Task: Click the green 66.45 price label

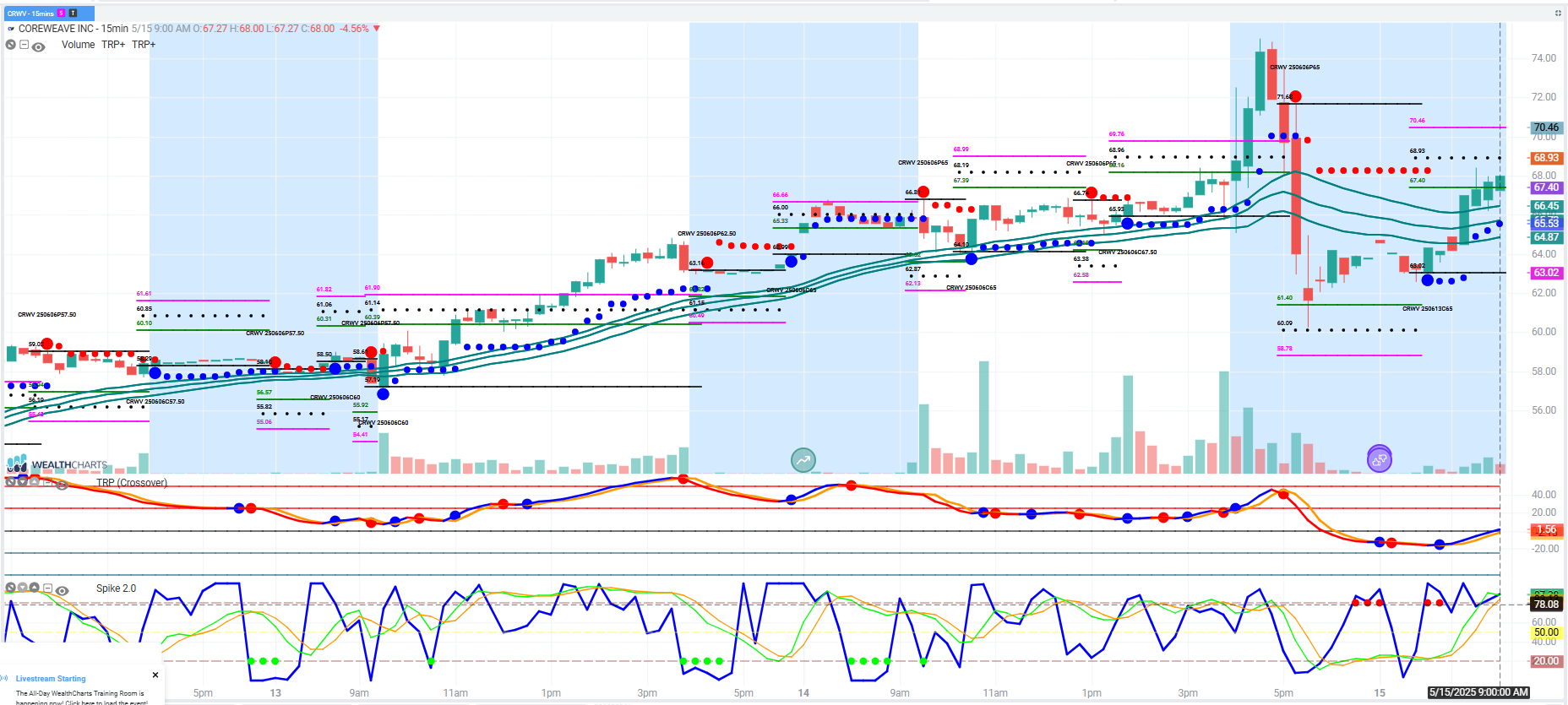Action: click(1546, 206)
